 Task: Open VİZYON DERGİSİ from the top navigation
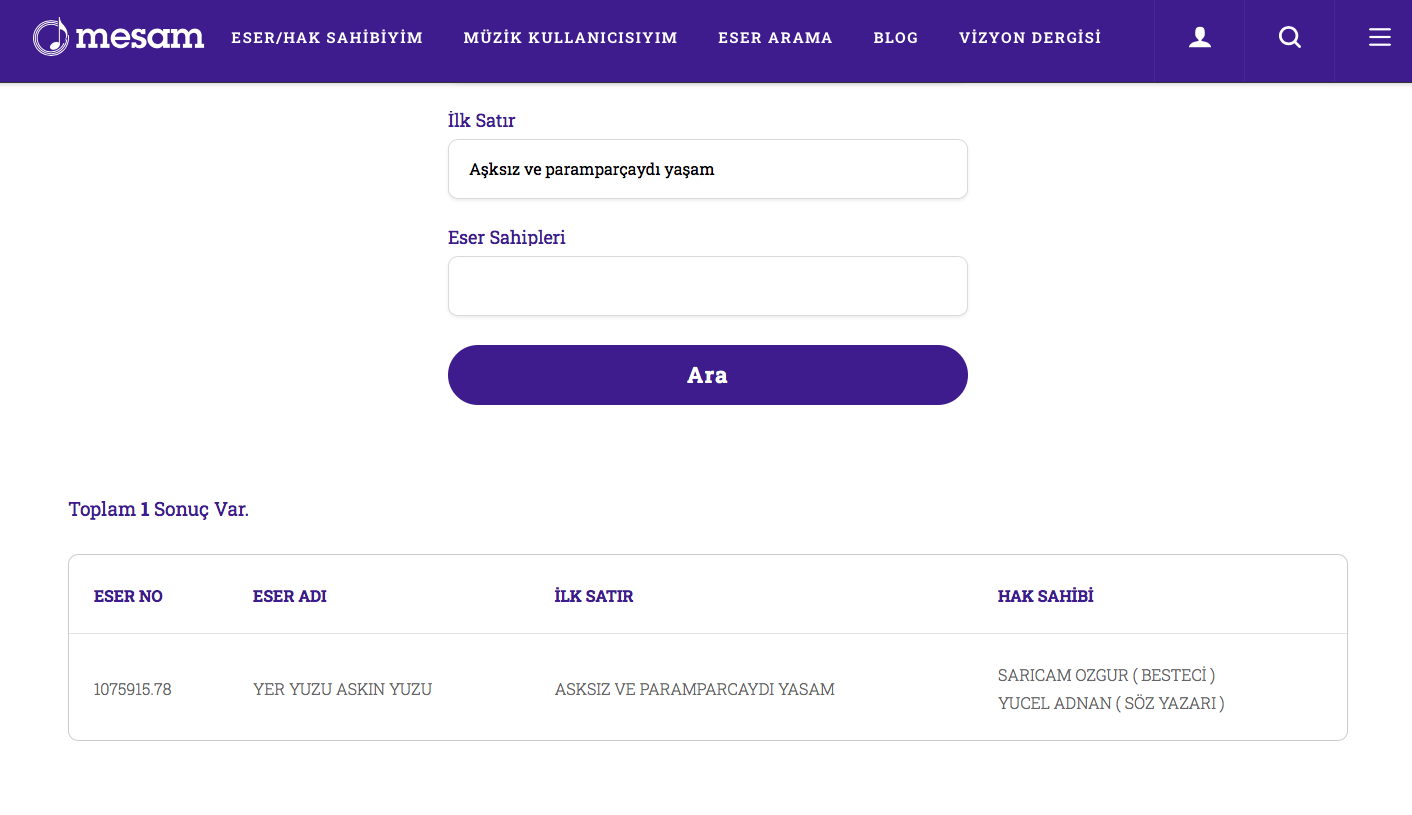click(x=1029, y=38)
